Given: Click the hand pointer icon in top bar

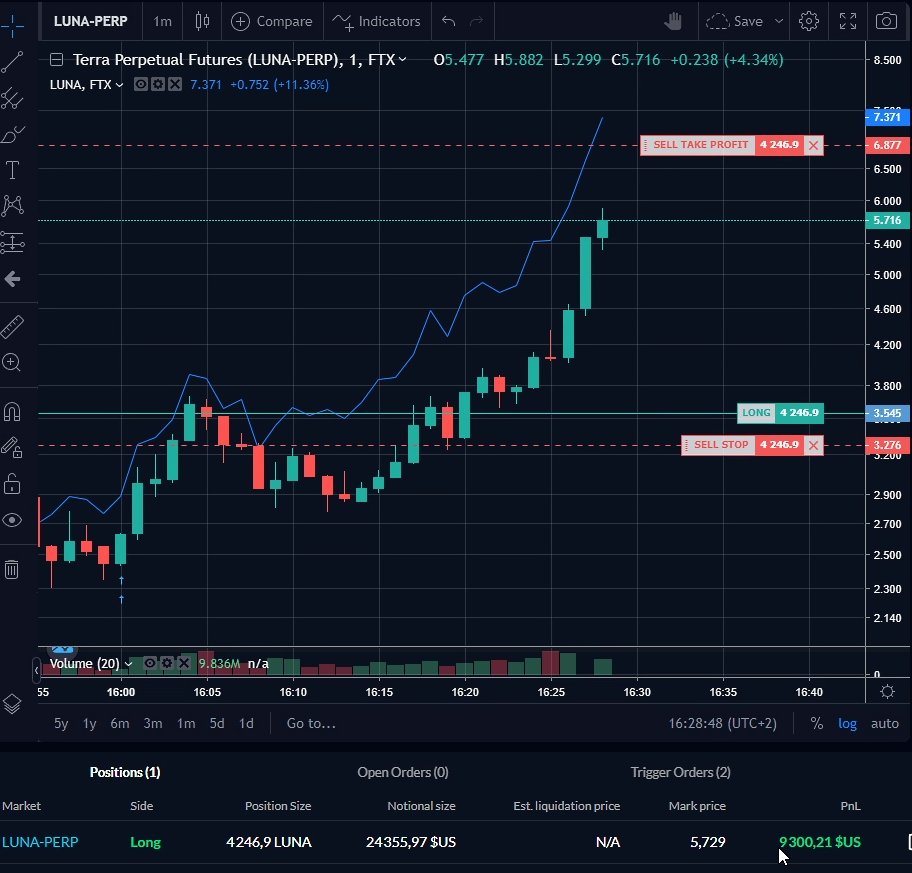Looking at the screenshot, I should [673, 22].
